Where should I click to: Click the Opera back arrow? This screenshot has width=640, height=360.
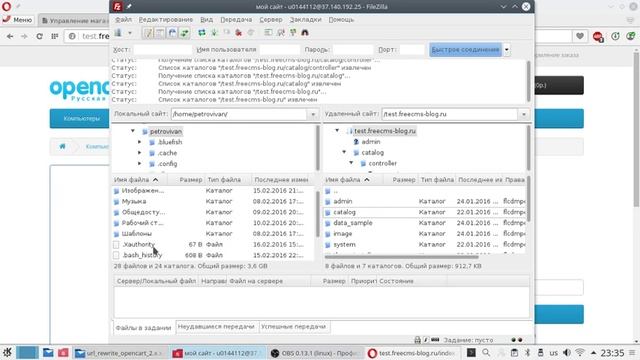pos(10,36)
